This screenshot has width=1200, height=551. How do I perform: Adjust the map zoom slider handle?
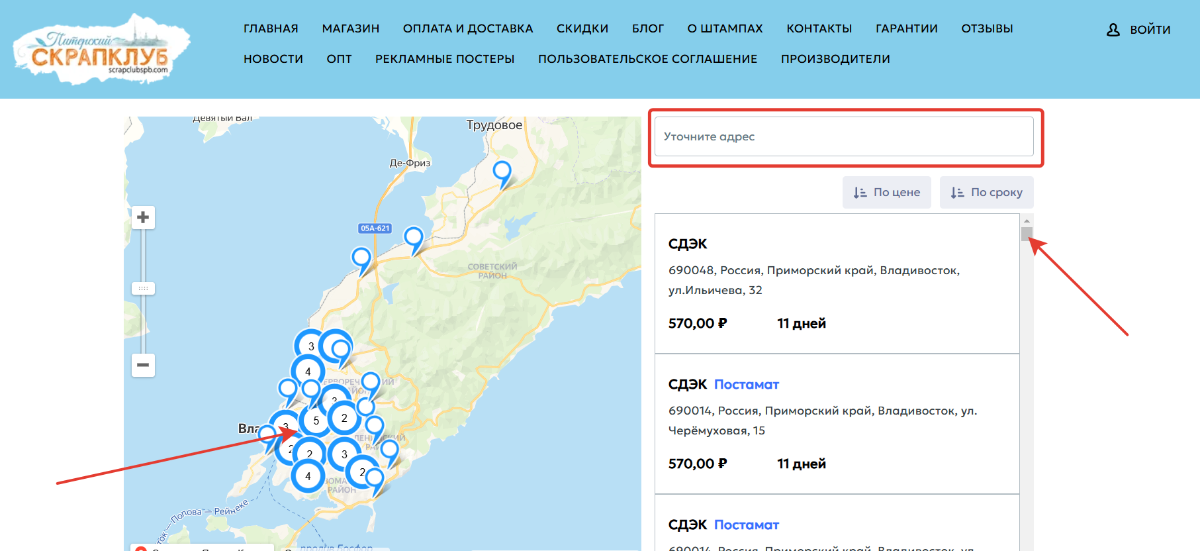143,288
